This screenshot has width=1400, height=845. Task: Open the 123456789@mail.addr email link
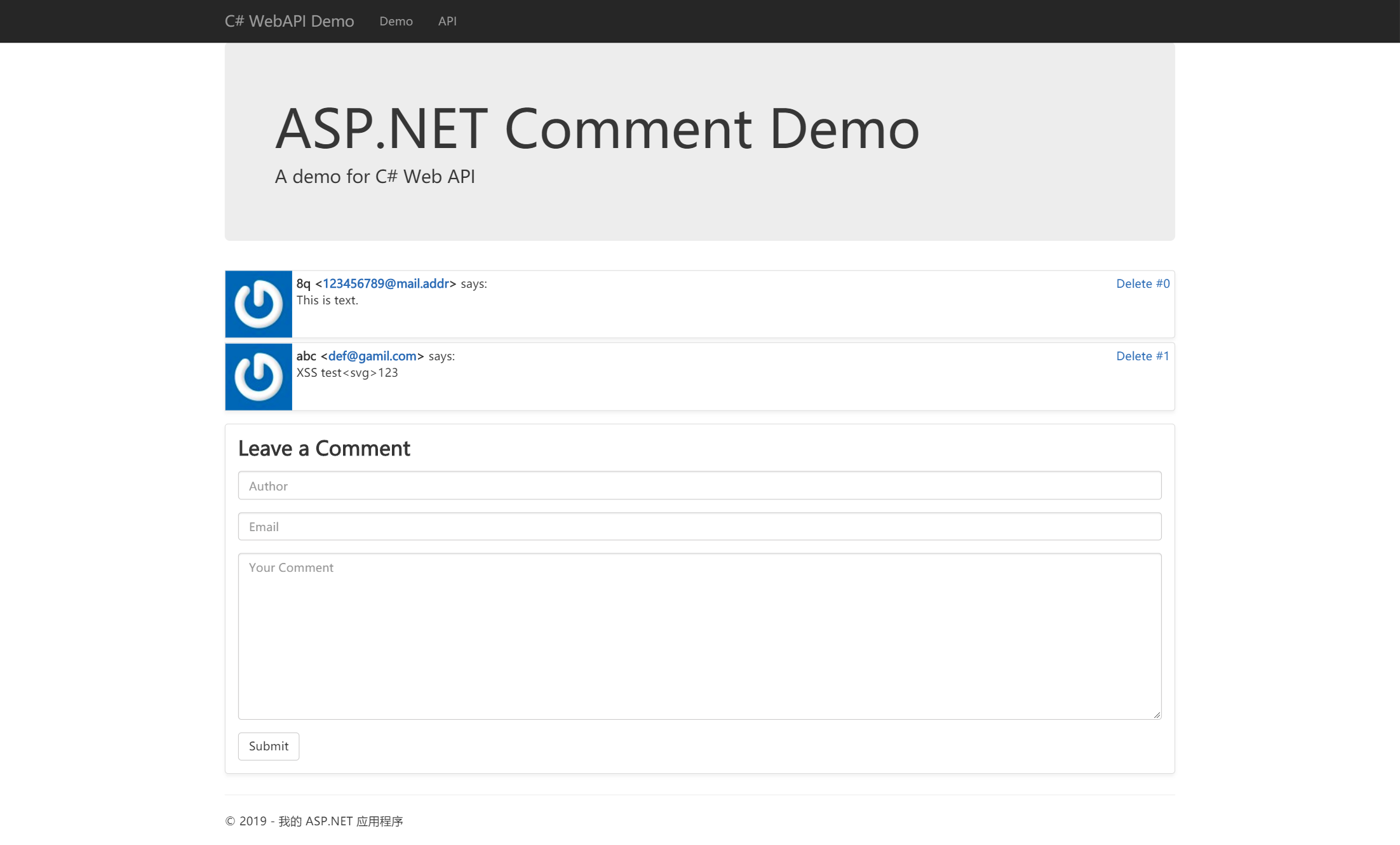point(386,283)
